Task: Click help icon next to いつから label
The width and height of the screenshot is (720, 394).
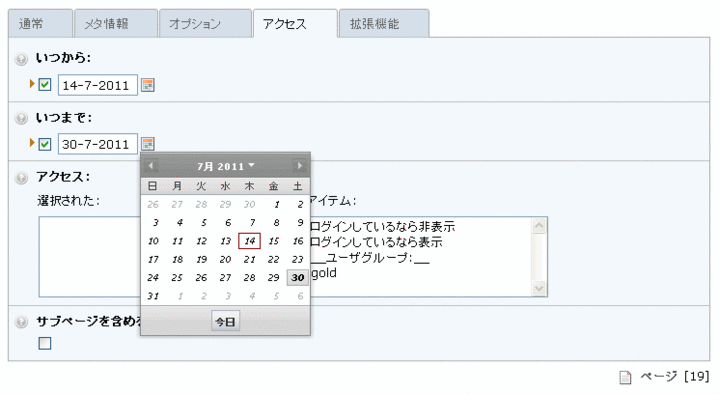Action: (21, 59)
